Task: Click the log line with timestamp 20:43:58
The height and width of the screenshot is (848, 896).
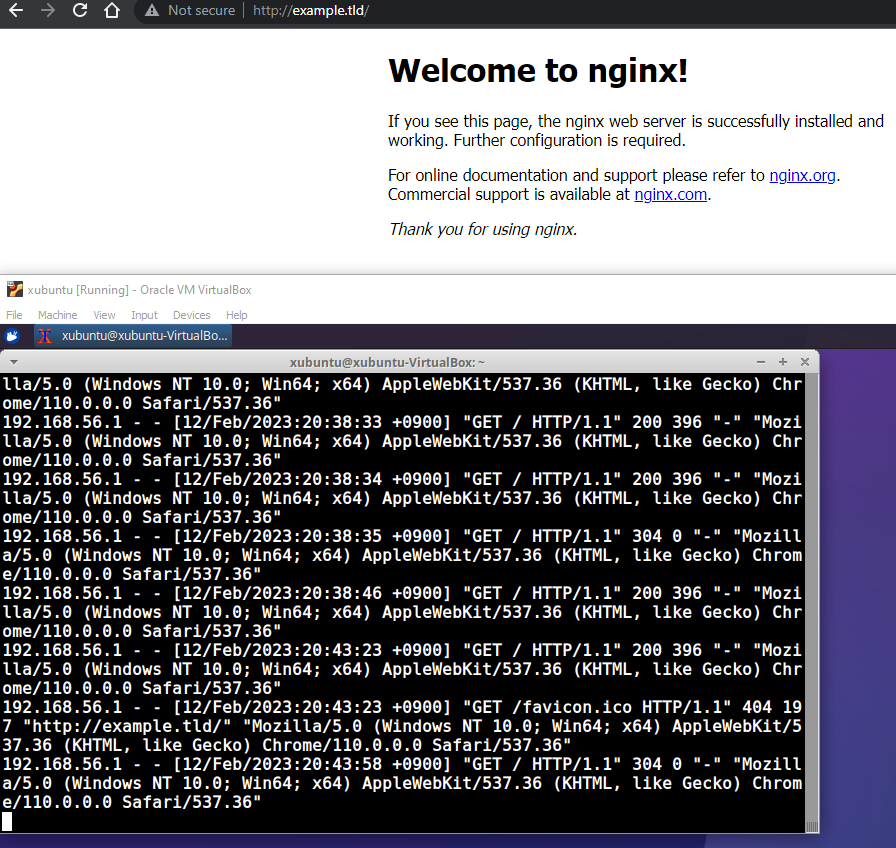Action: (x=402, y=783)
